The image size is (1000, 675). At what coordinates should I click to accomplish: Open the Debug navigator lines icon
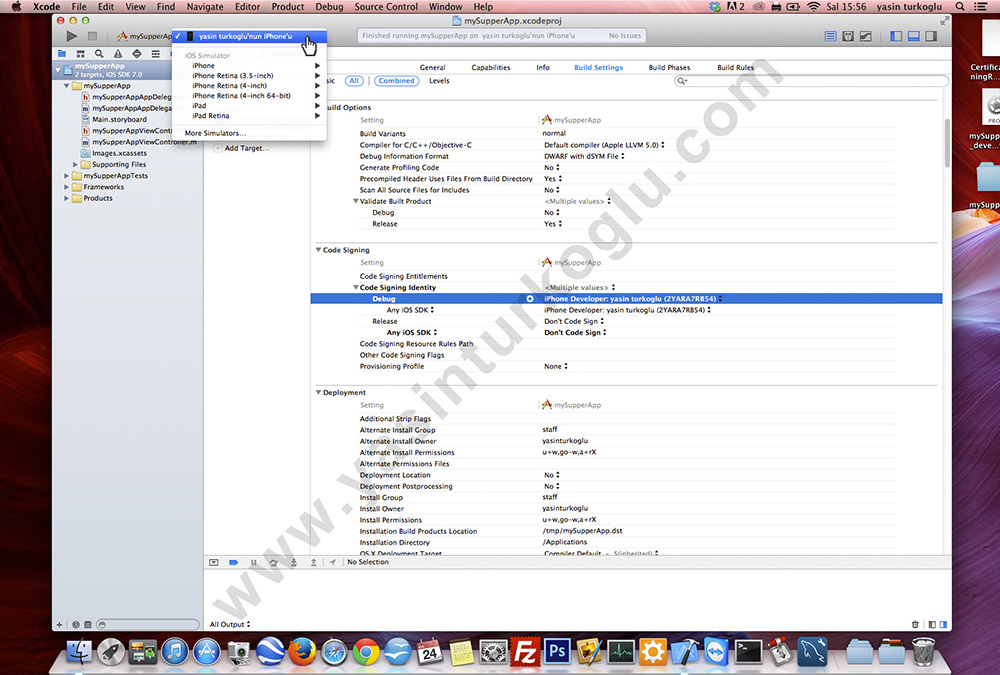pyautogui.click(x=156, y=54)
